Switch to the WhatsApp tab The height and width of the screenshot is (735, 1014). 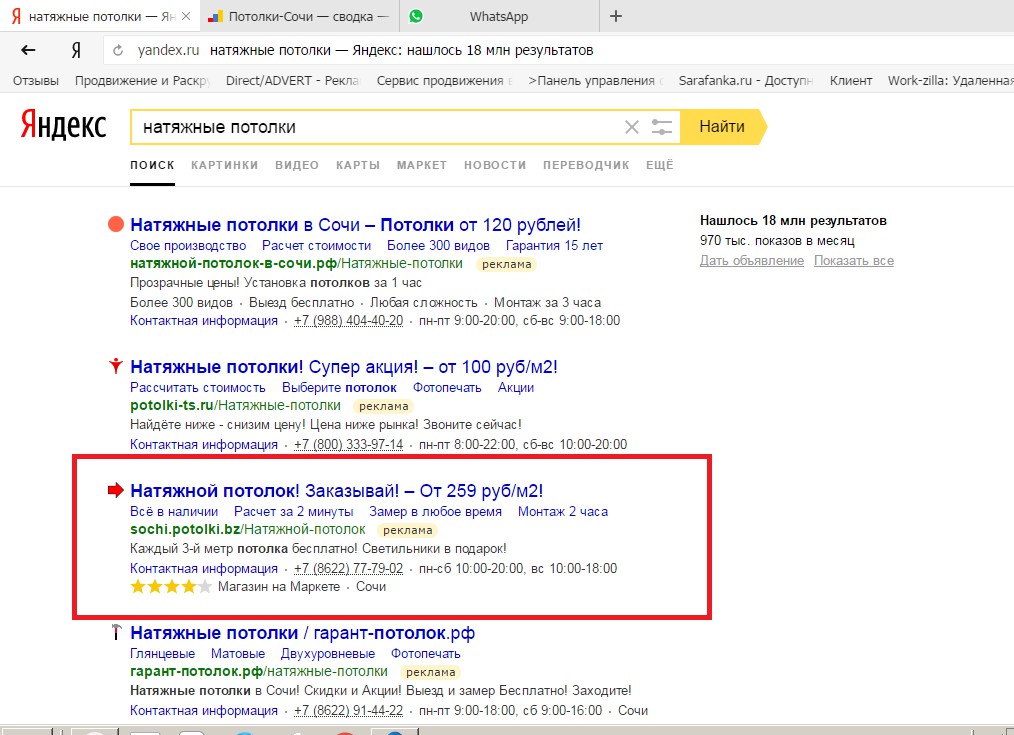click(499, 17)
